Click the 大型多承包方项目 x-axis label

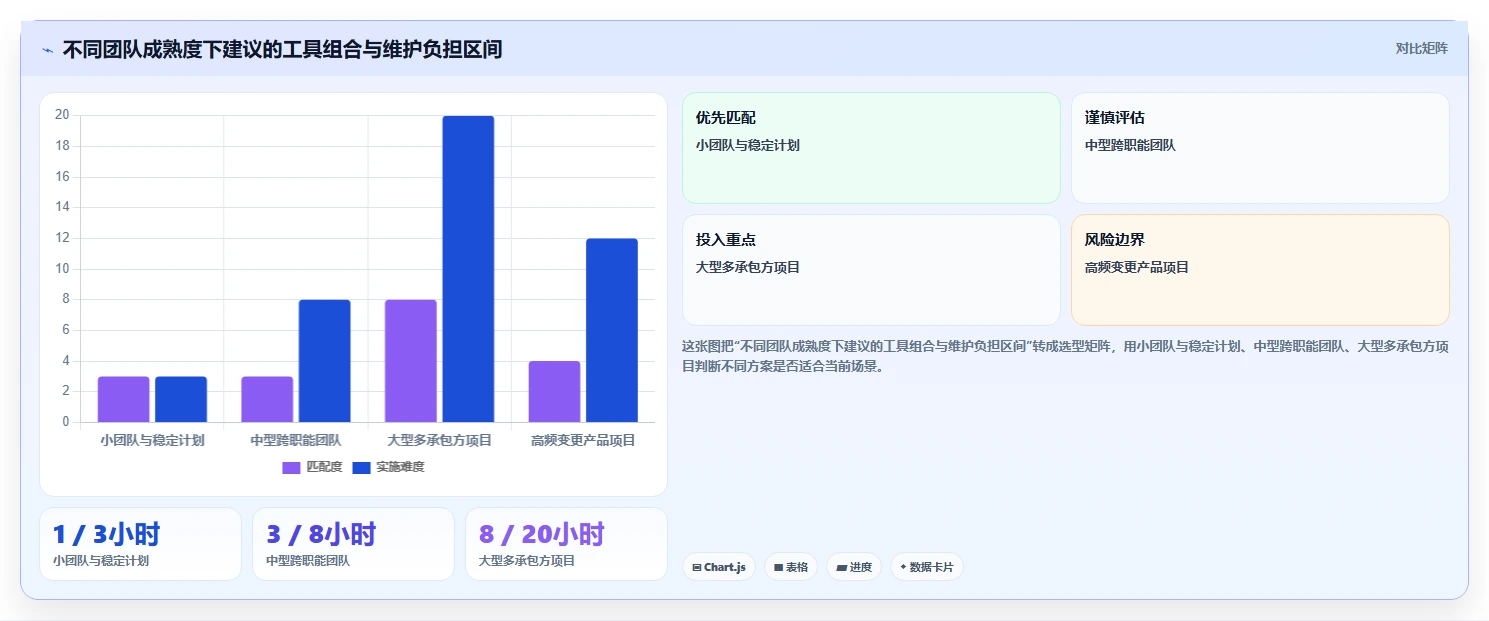click(440, 440)
